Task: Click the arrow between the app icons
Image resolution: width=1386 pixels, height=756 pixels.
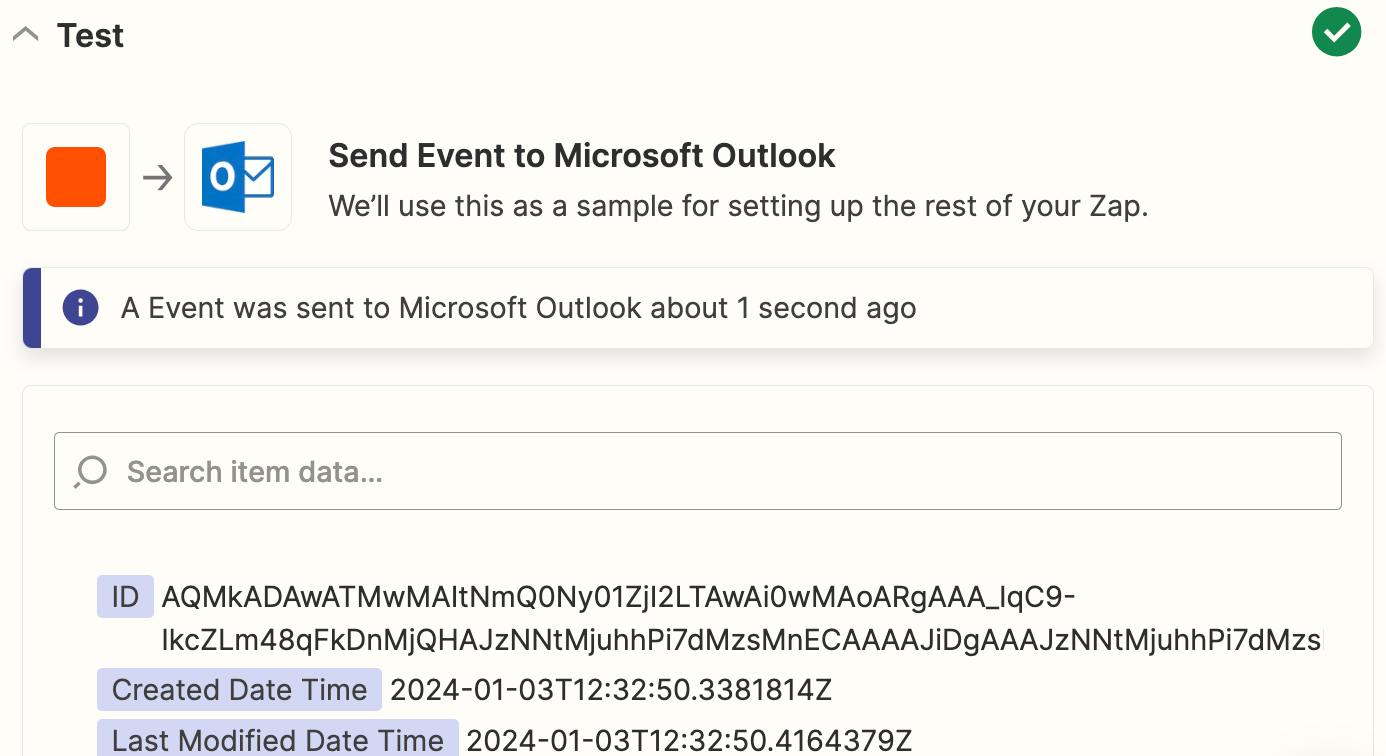Action: point(157,178)
